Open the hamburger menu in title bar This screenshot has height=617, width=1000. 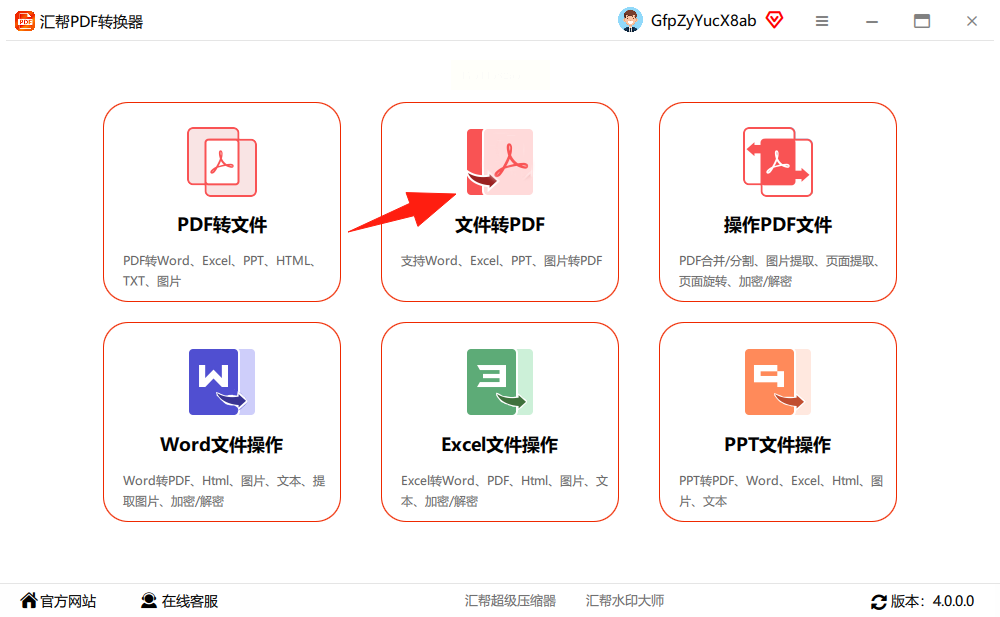[x=822, y=21]
